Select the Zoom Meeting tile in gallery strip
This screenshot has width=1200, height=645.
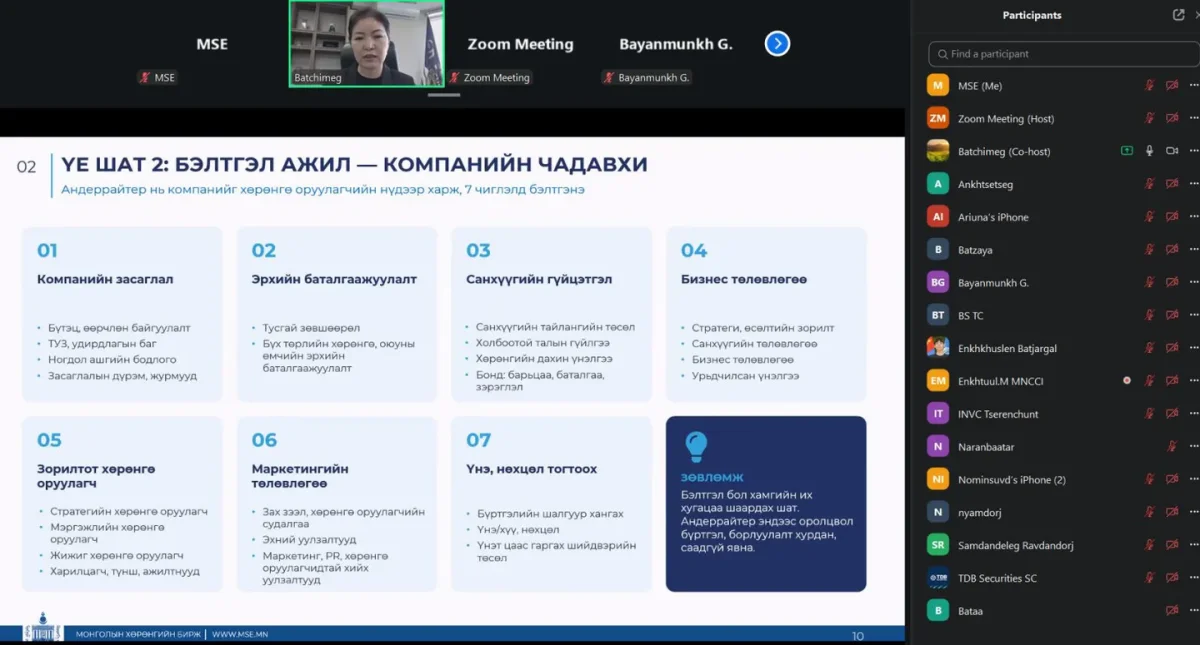tap(521, 44)
